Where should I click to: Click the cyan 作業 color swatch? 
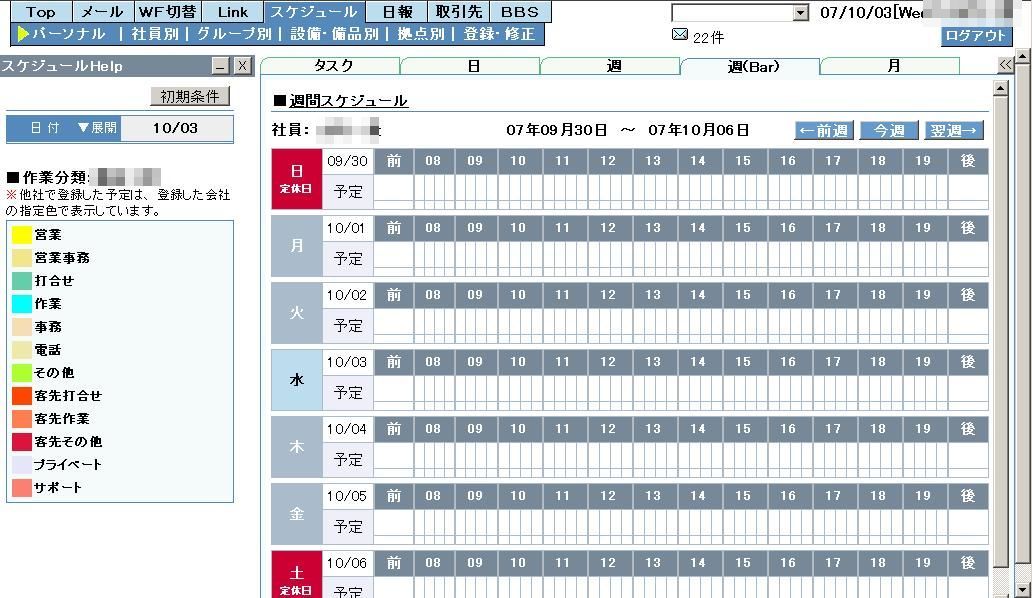point(22,304)
